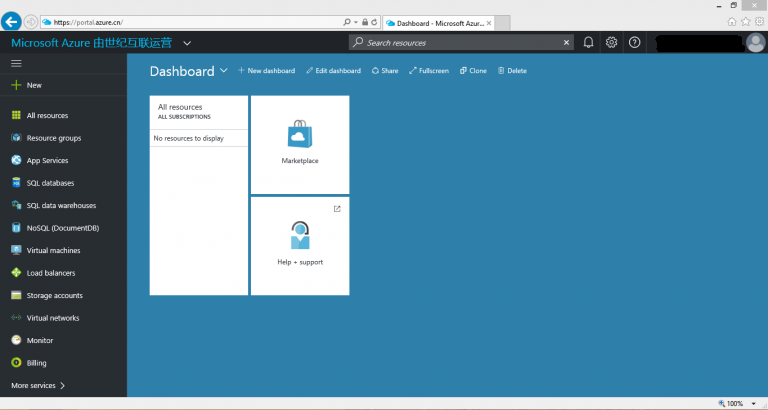This screenshot has height=410, width=768.
Task: Open the Help + support tile
Action: [x=300, y=246]
